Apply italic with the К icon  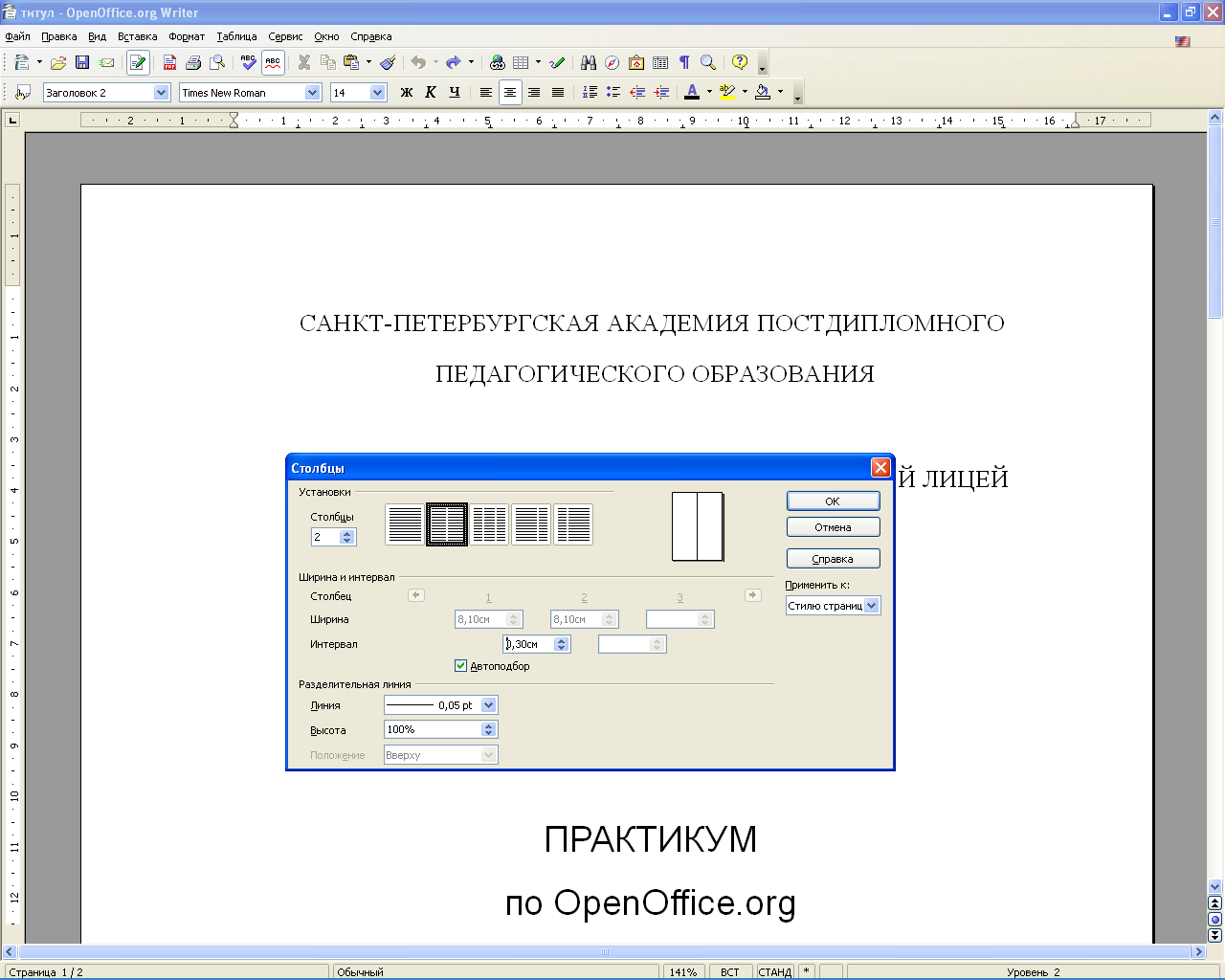[431, 92]
